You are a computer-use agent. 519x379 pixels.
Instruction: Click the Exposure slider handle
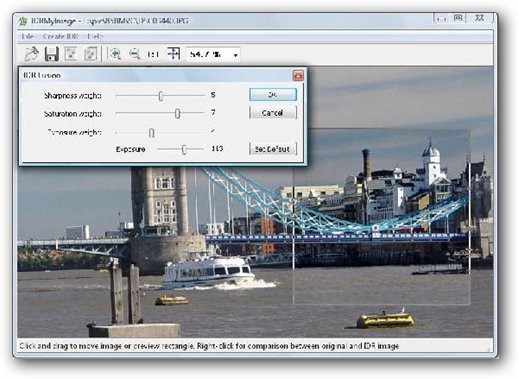184,149
